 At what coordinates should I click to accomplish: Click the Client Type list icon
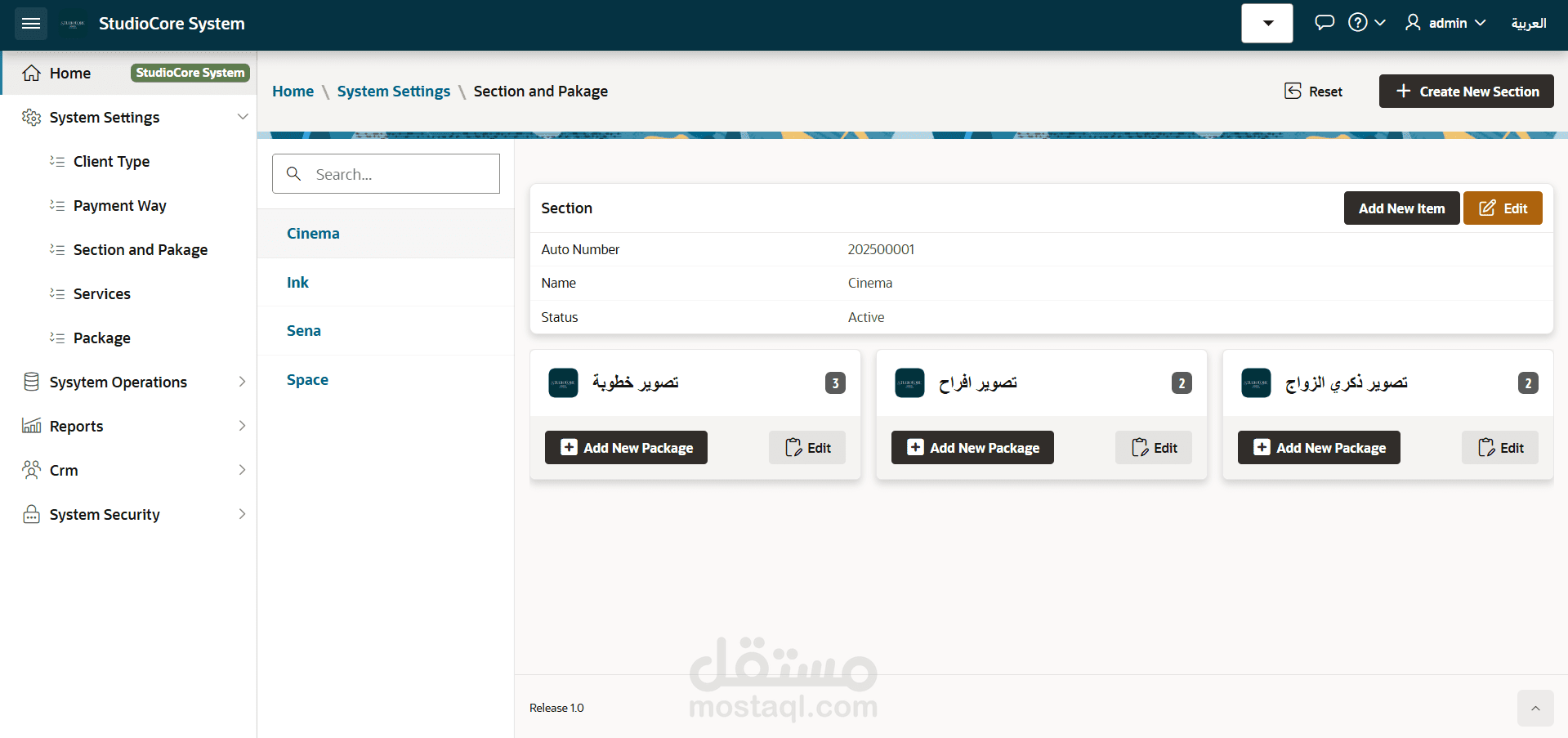57,161
